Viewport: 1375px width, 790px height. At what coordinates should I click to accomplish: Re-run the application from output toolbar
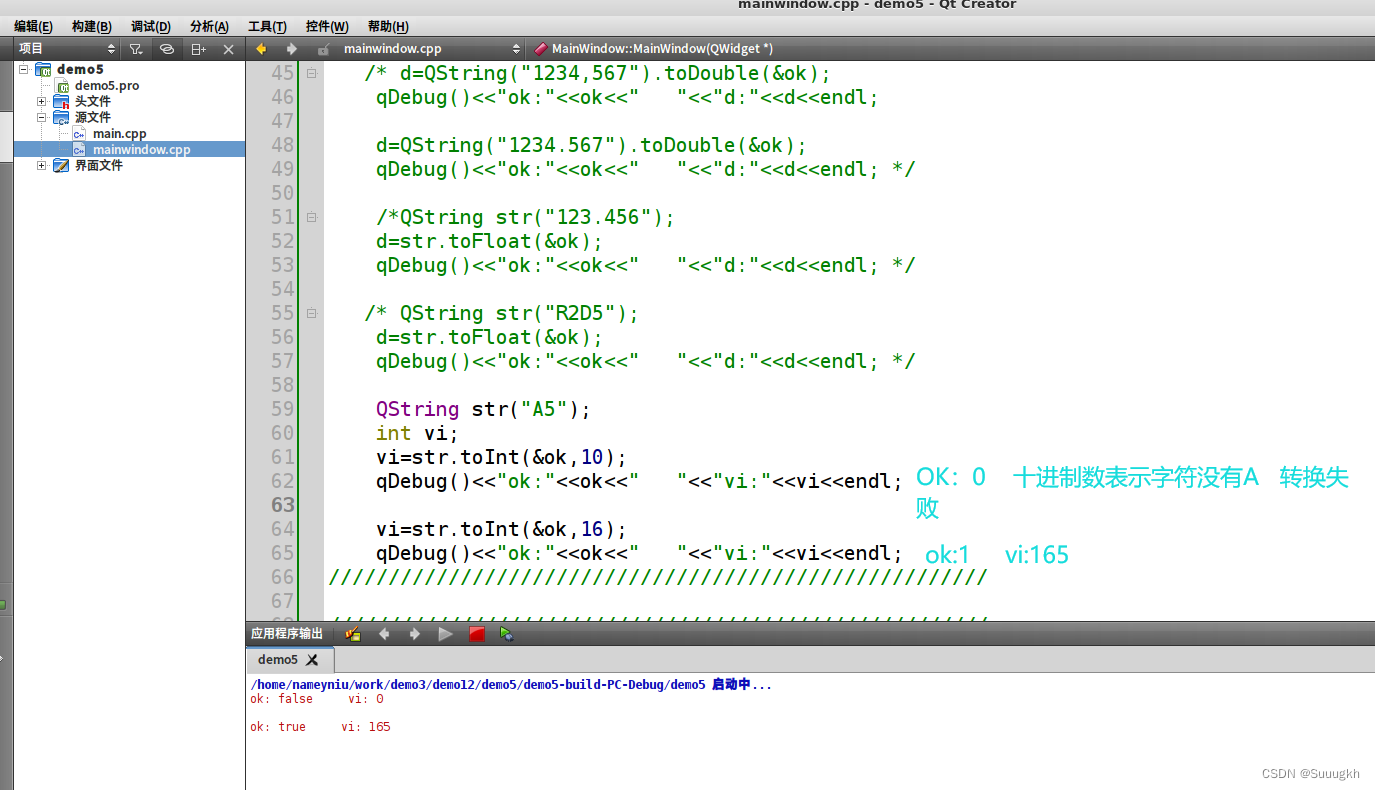click(445, 633)
